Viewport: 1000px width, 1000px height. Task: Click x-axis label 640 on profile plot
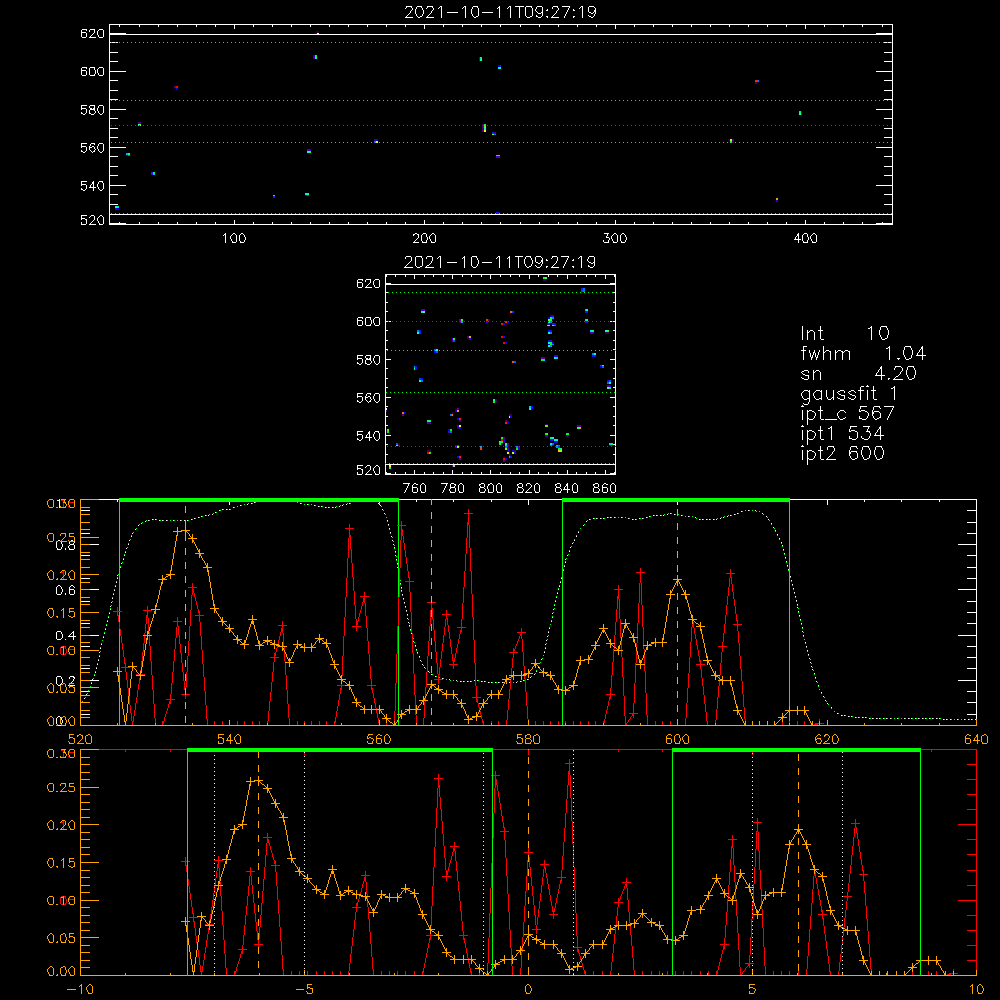(976, 739)
